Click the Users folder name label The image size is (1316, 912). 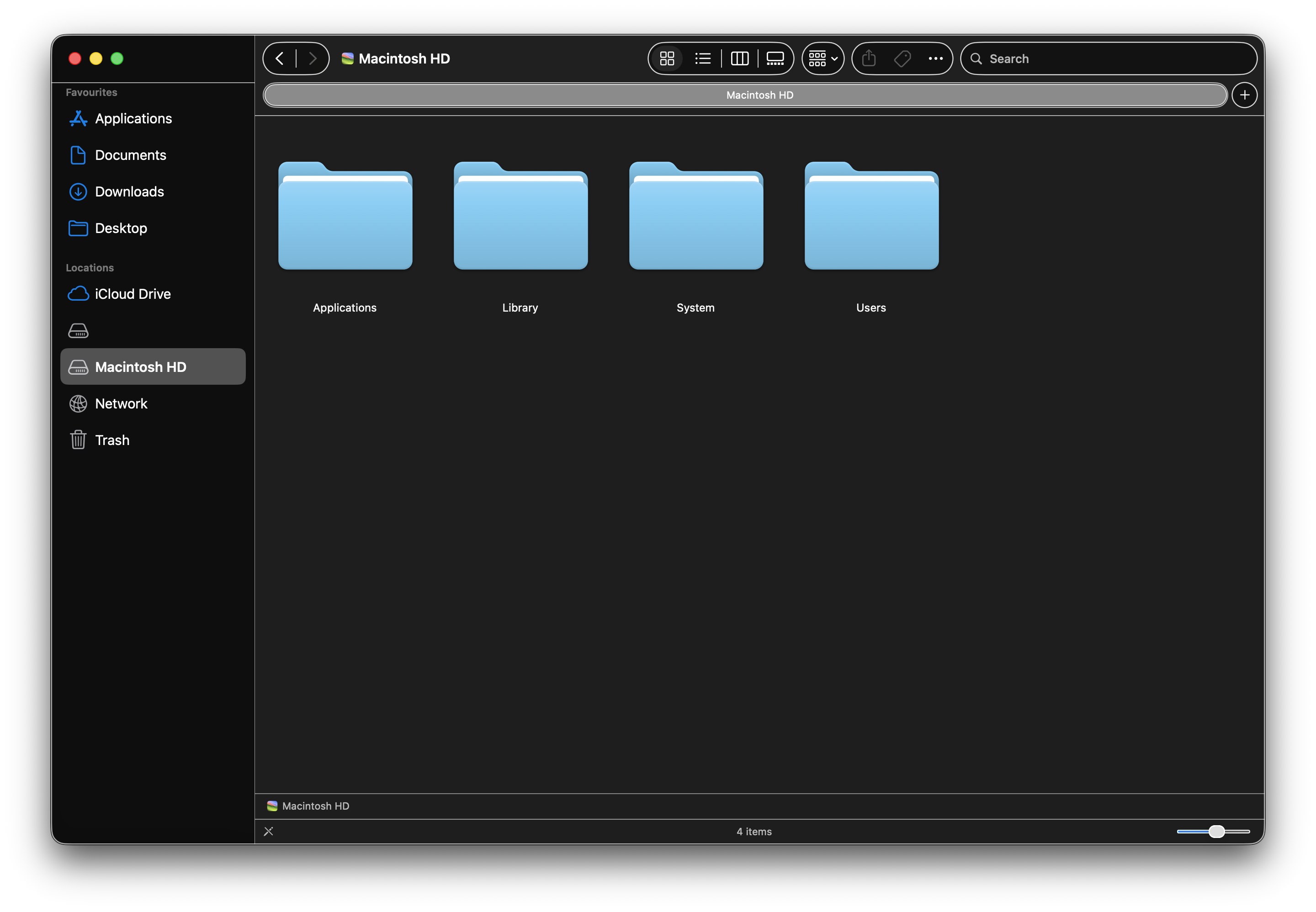871,308
